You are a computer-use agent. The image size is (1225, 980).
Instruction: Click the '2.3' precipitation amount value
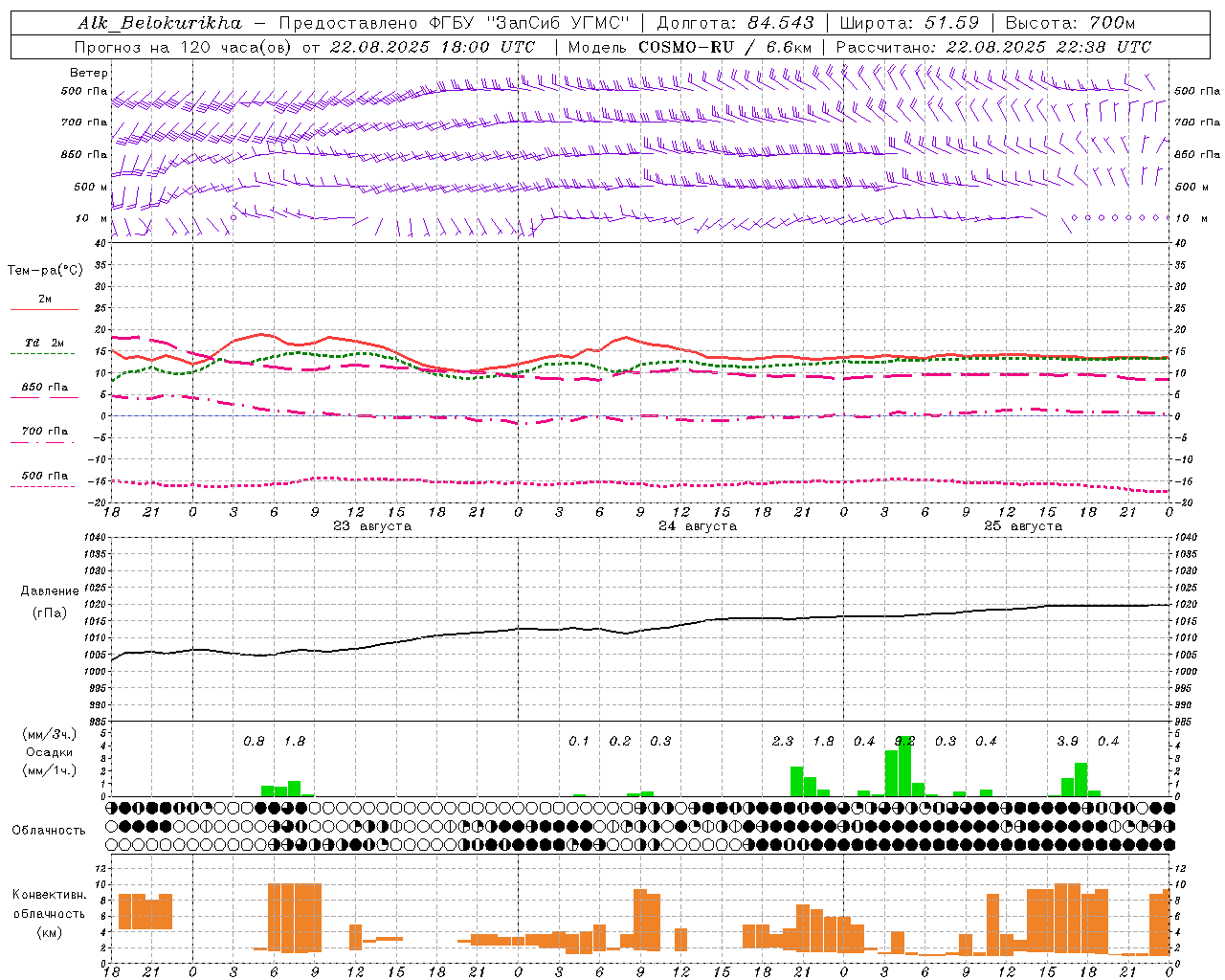pos(783,742)
